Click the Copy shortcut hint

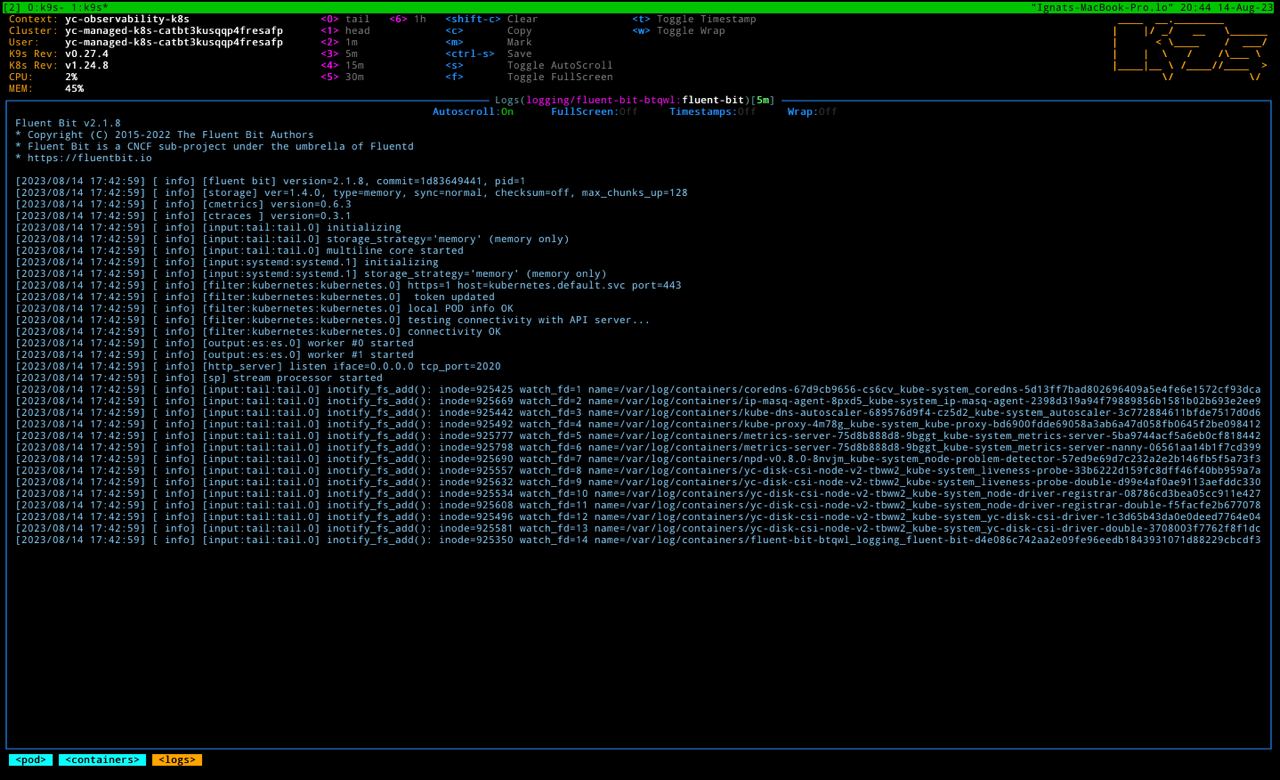(488, 31)
